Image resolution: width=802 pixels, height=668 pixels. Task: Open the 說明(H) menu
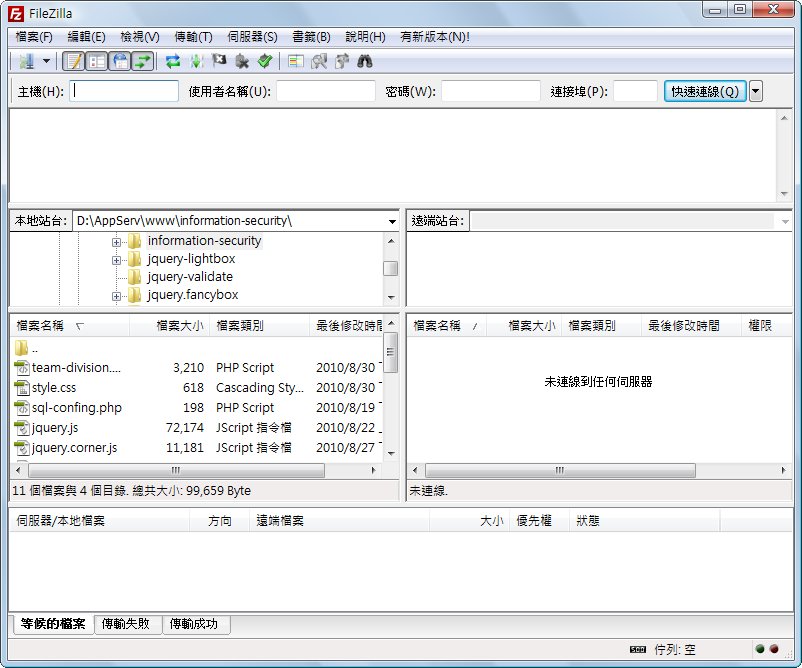(365, 37)
